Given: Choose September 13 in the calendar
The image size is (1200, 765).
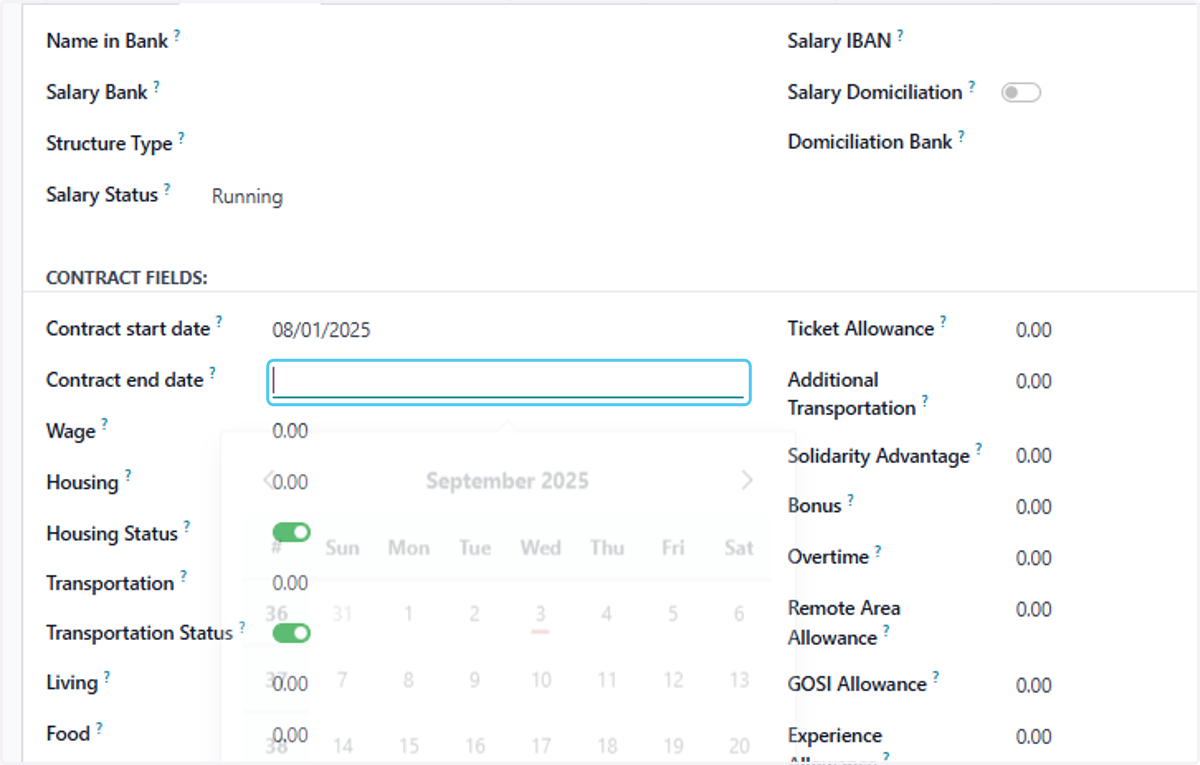Looking at the screenshot, I should coord(739,681).
